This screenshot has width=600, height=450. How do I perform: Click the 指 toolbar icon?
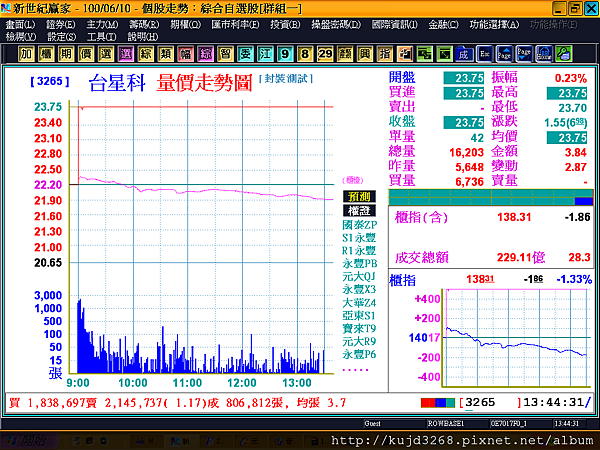coord(385,54)
